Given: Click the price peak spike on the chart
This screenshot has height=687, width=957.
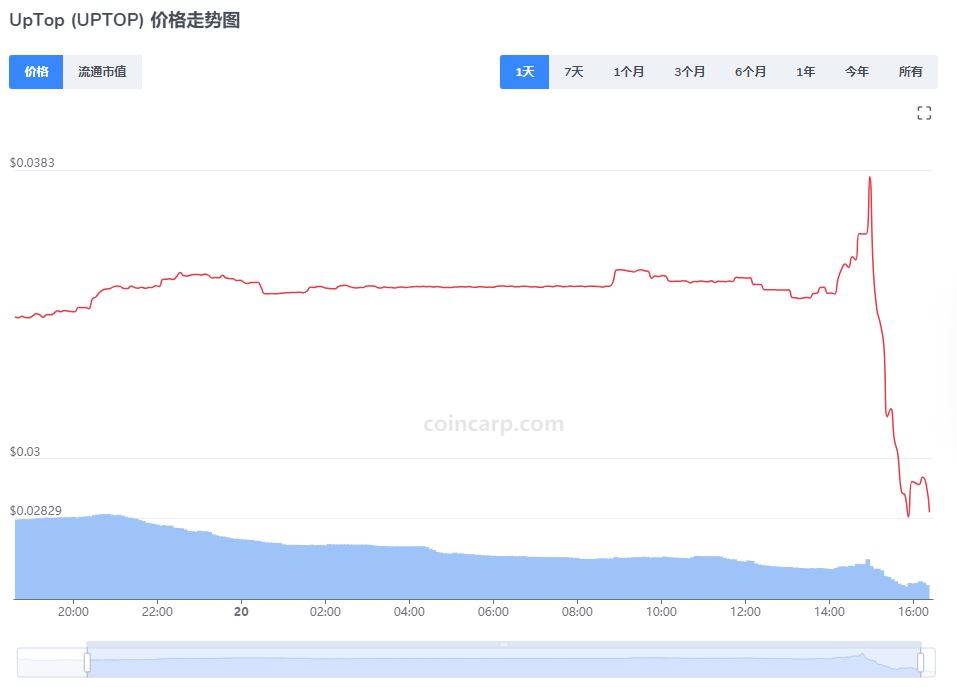Looking at the screenshot, I should (869, 178).
